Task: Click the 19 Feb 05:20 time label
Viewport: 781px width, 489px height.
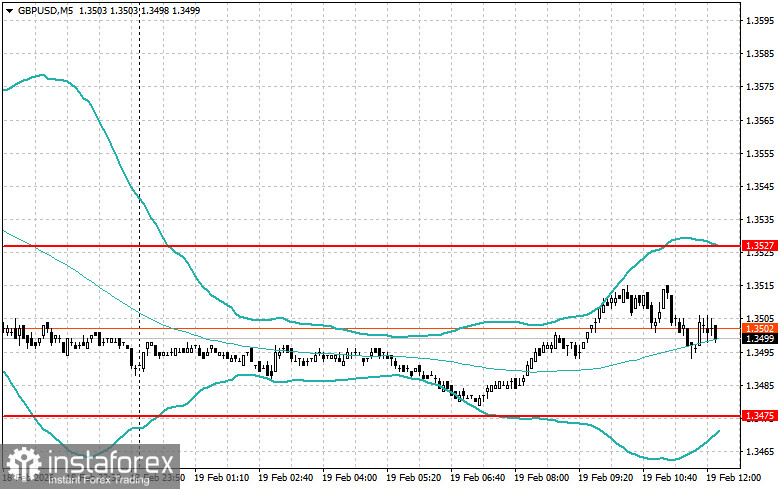Action: (x=413, y=478)
